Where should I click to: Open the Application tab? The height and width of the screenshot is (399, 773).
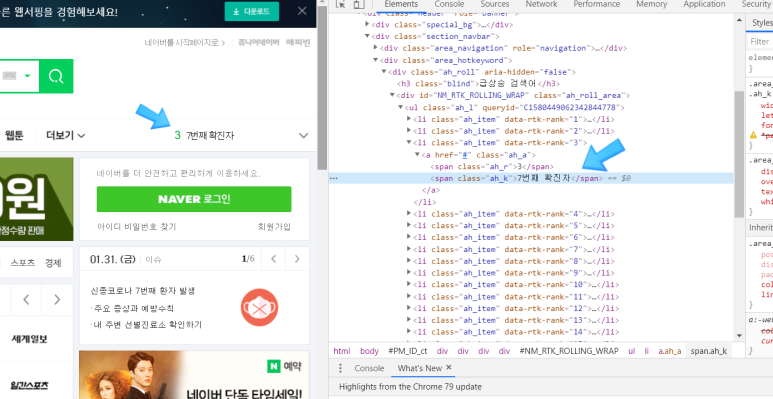[704, 4]
